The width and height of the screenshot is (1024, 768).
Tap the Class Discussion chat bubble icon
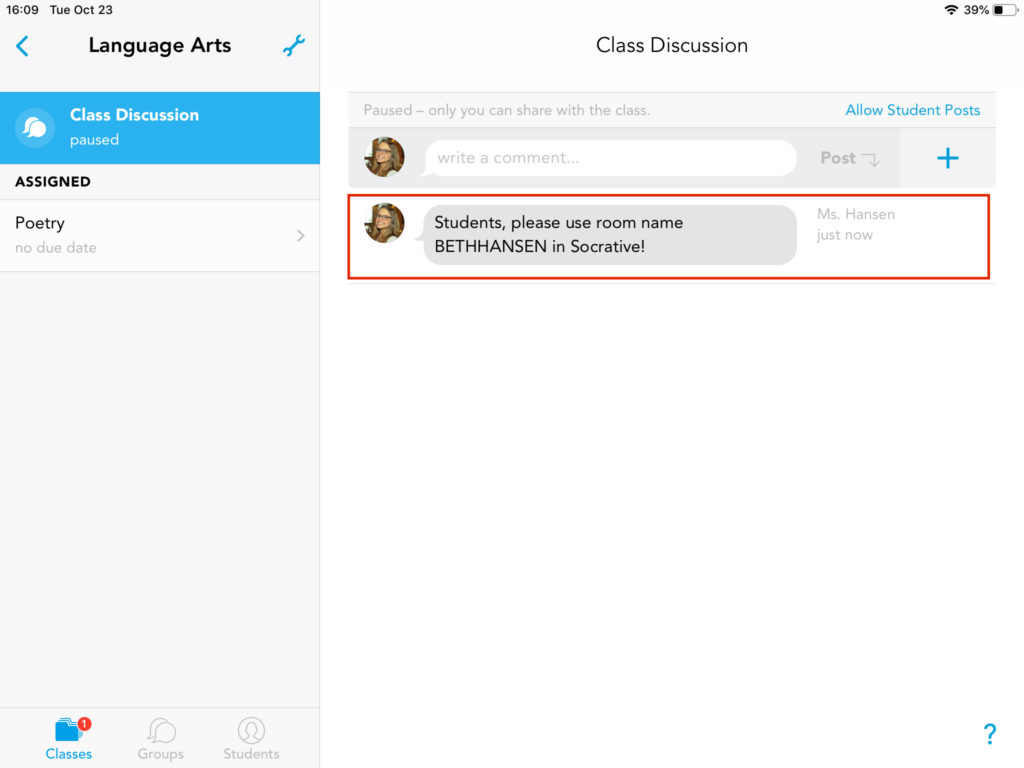(35, 128)
